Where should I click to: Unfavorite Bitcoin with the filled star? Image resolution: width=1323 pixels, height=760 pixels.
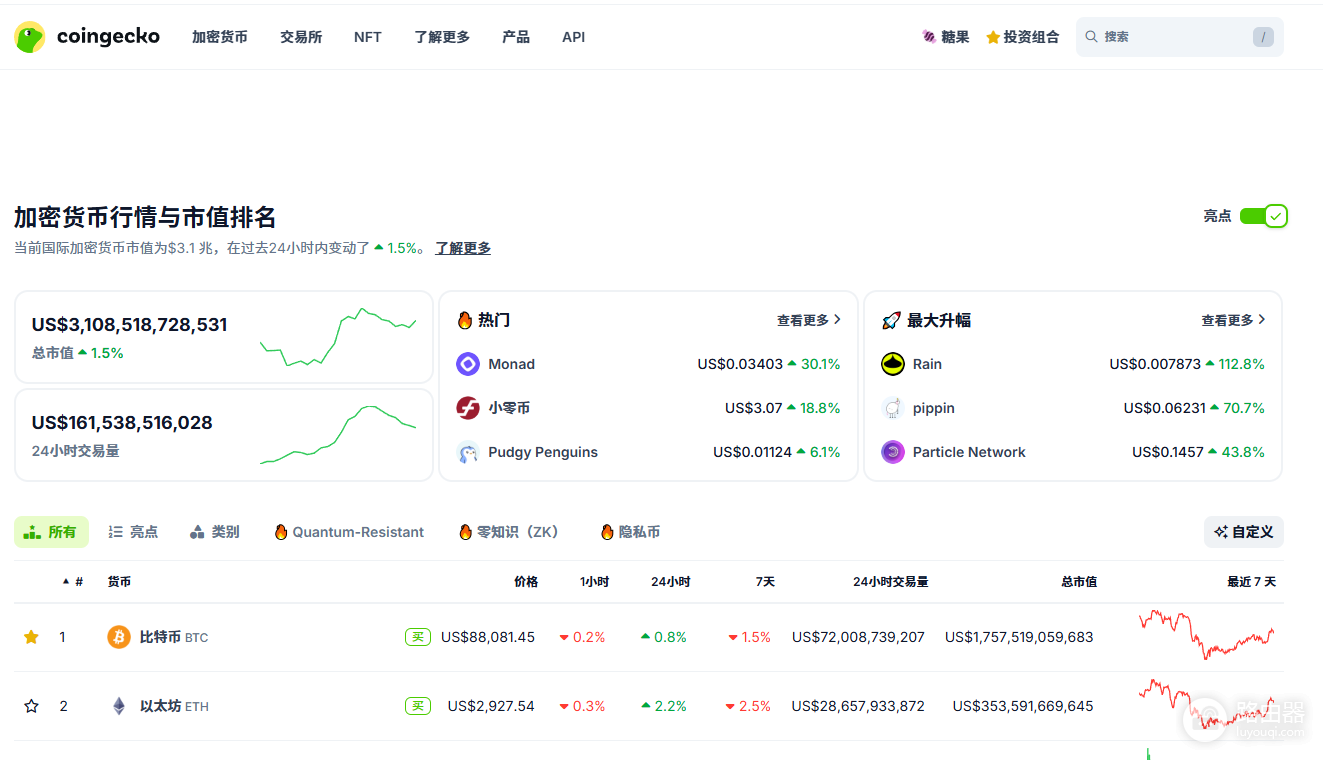click(x=31, y=637)
